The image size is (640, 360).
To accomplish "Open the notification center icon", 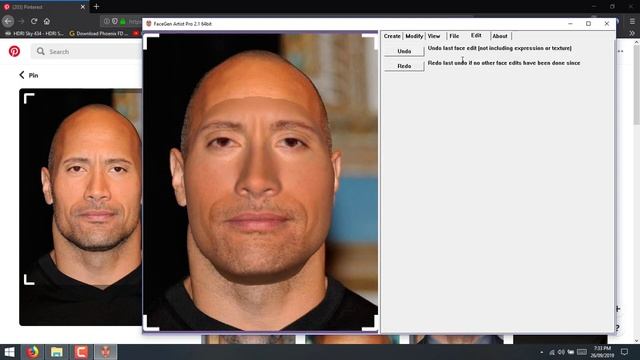I will point(624,352).
